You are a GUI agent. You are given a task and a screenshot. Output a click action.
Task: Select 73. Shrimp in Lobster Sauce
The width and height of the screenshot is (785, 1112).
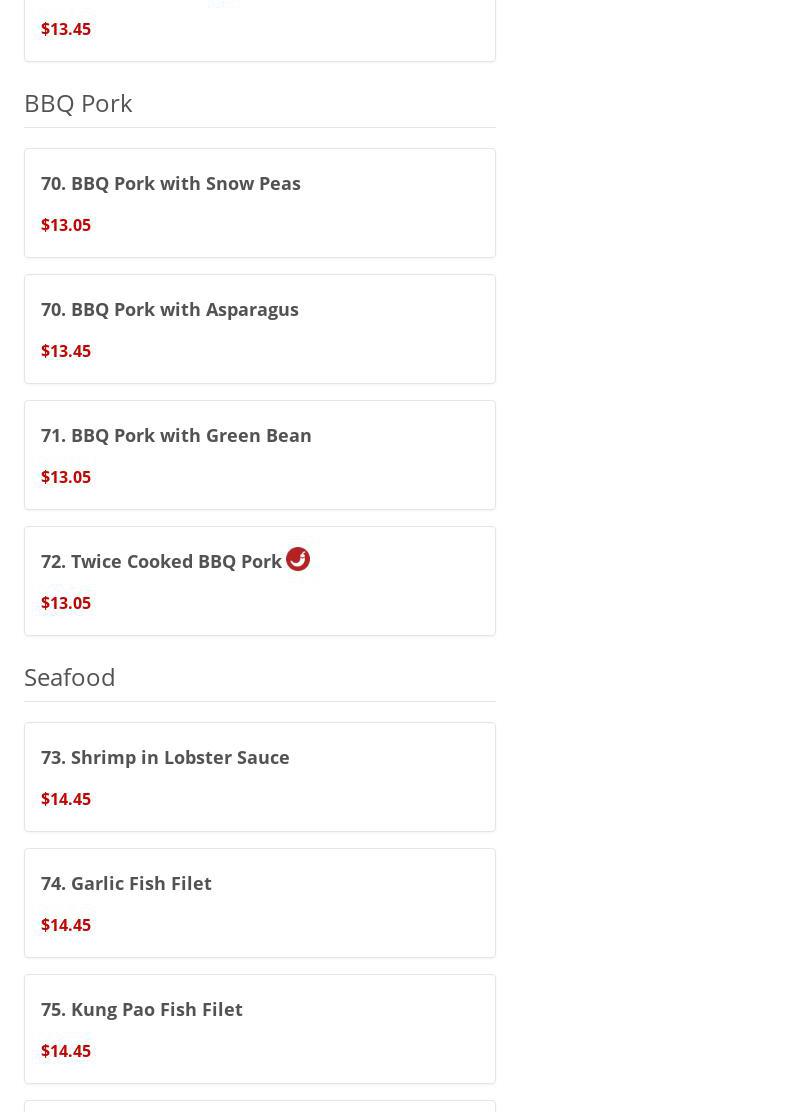pos(165,758)
